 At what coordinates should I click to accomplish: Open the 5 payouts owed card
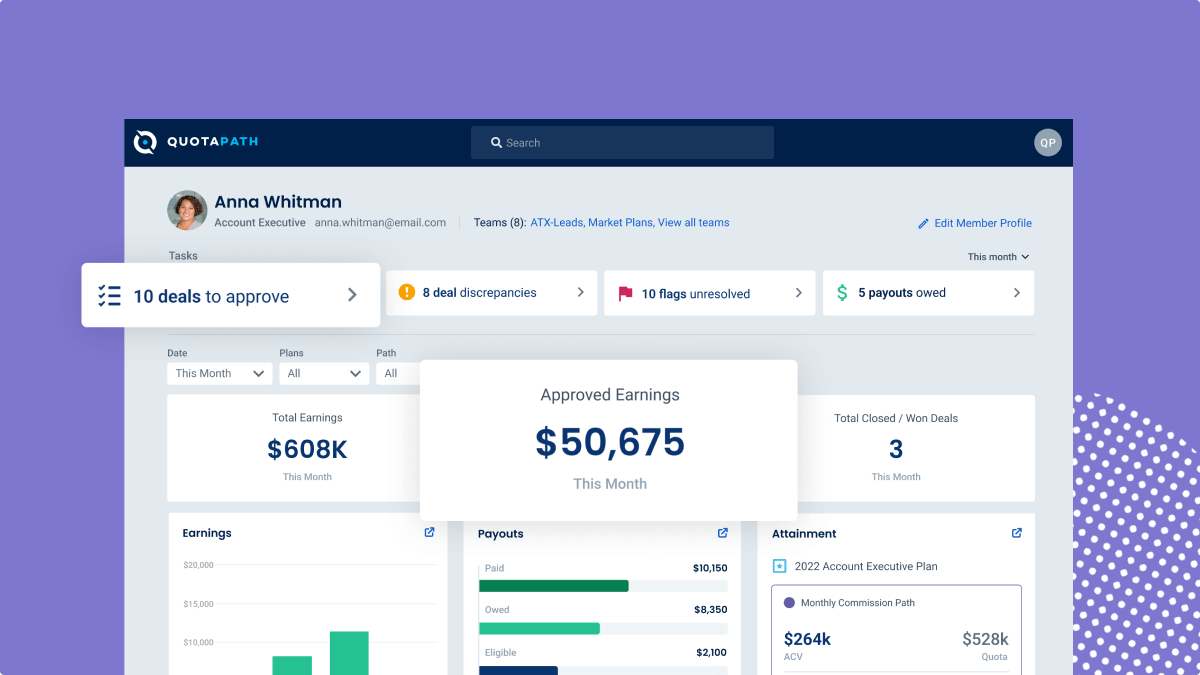[928, 293]
